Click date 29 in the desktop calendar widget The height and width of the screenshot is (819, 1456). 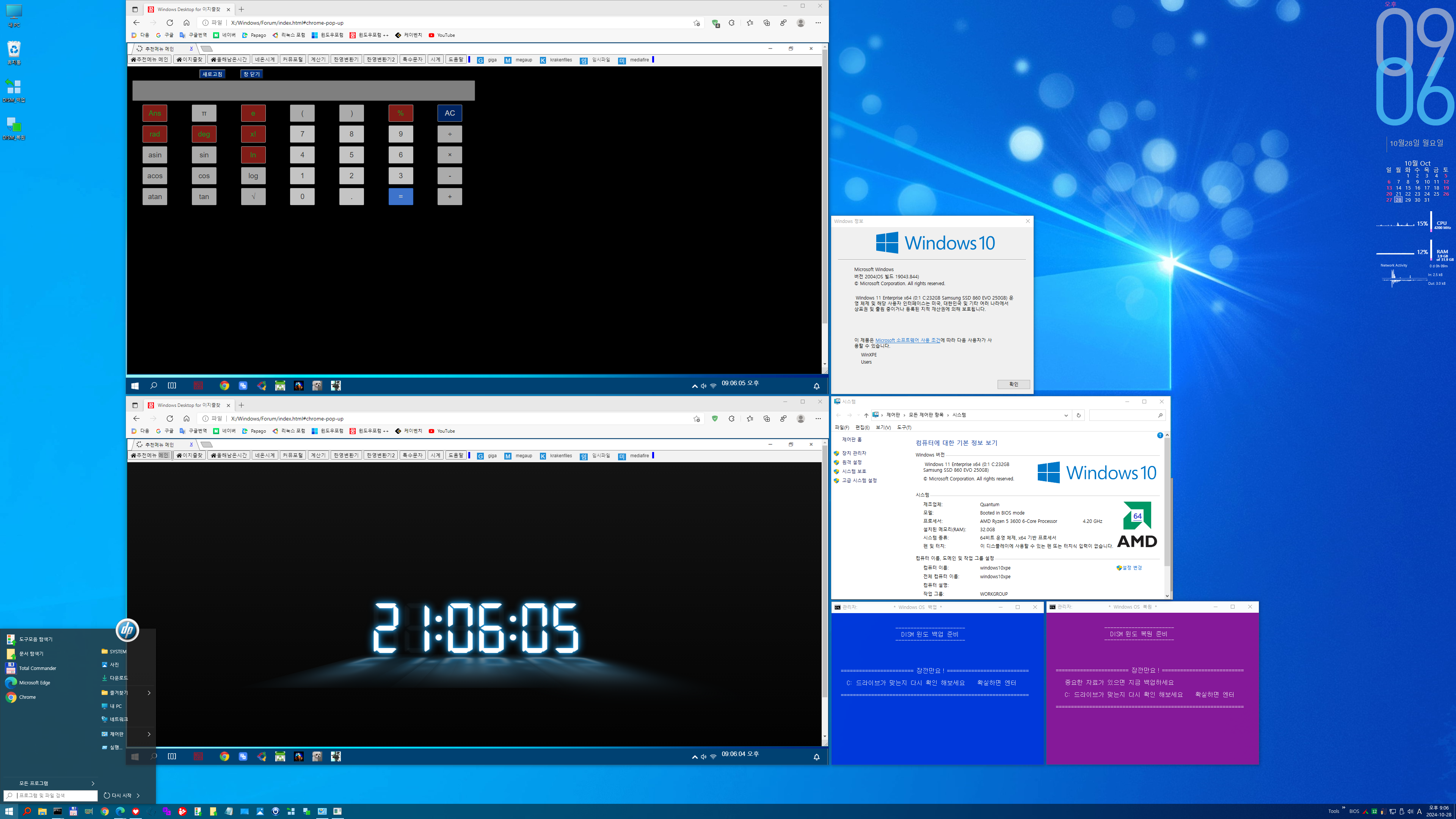coord(1407,200)
